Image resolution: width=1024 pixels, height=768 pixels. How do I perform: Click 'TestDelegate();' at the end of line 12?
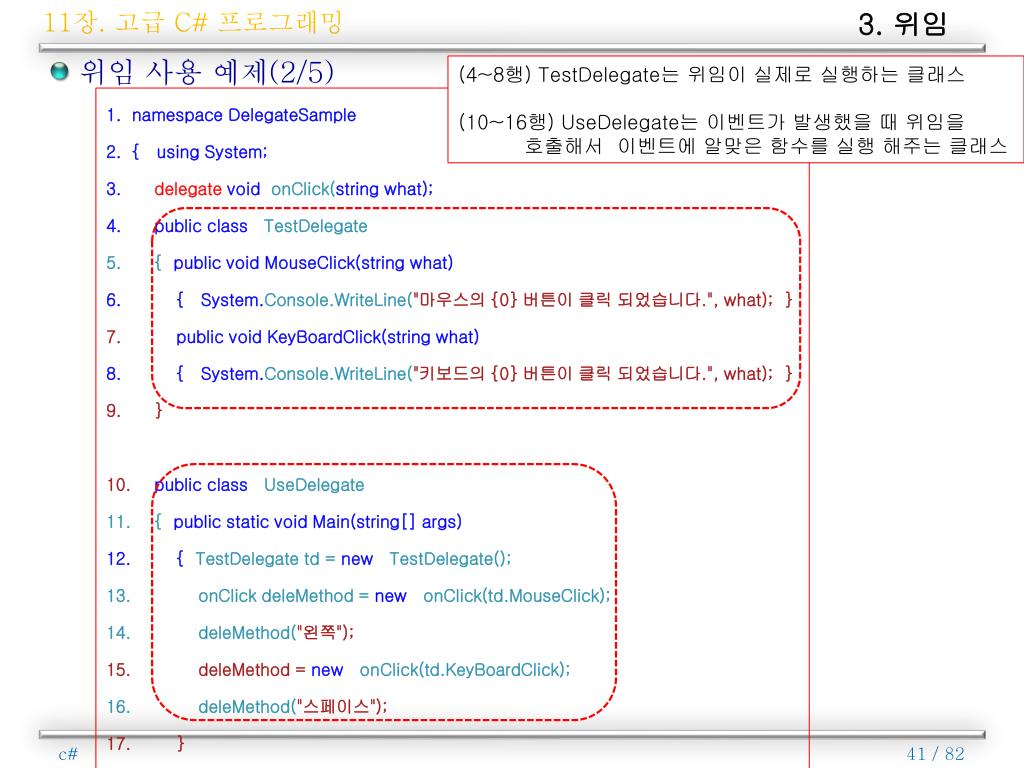pyautogui.click(x=451, y=559)
